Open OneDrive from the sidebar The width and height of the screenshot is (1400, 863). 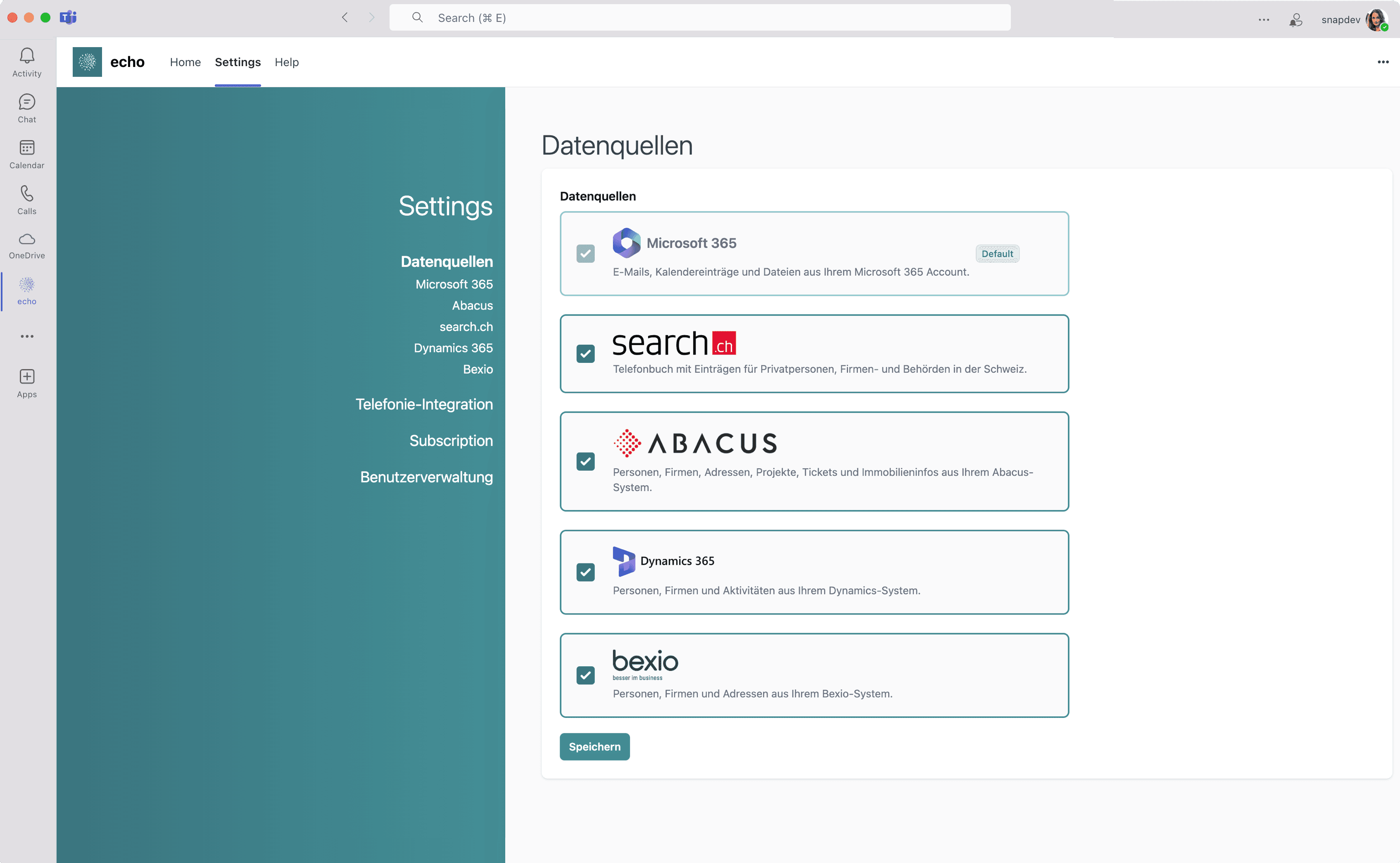(x=27, y=246)
